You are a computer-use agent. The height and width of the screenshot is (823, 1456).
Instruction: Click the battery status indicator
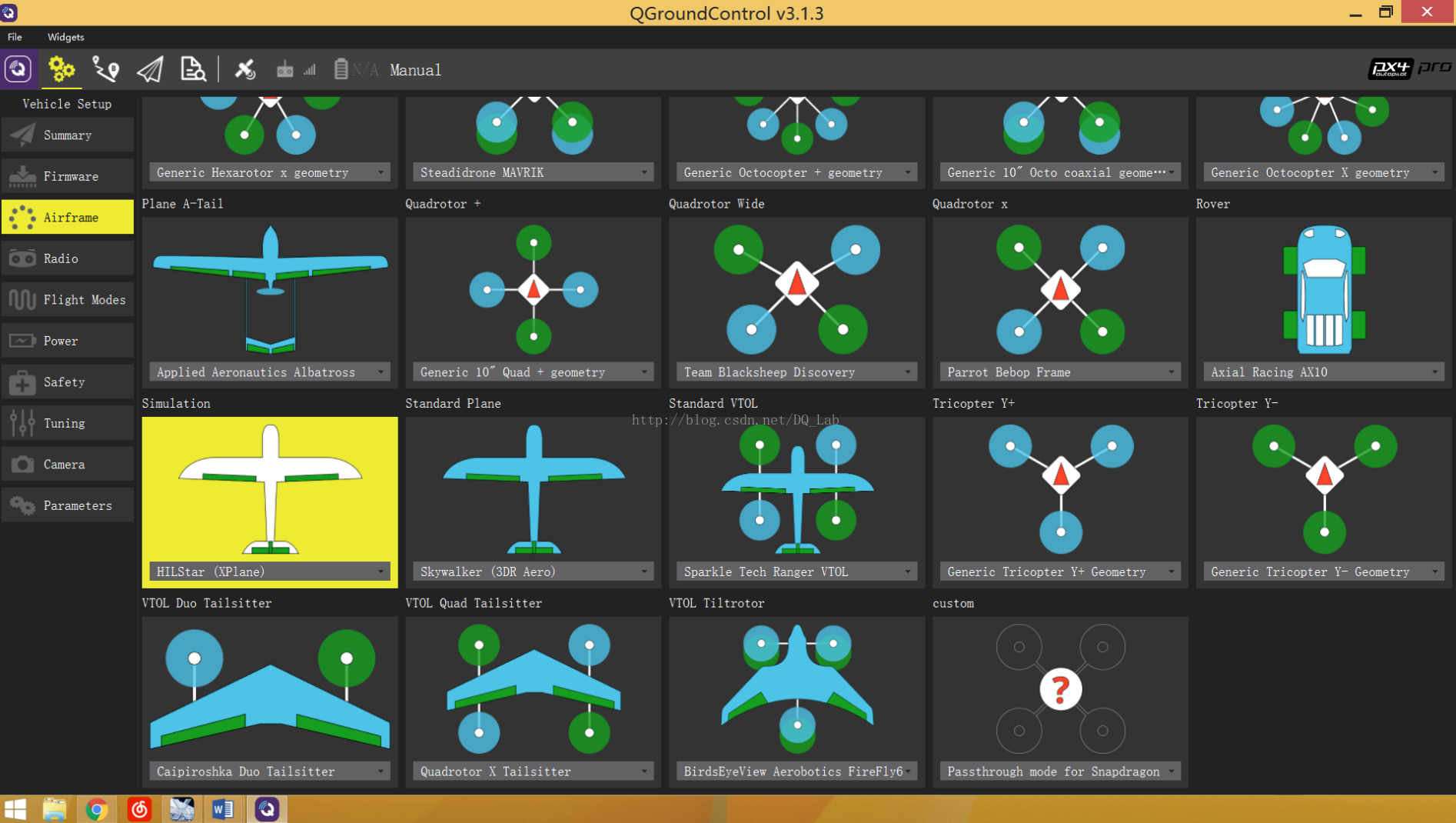tap(356, 69)
